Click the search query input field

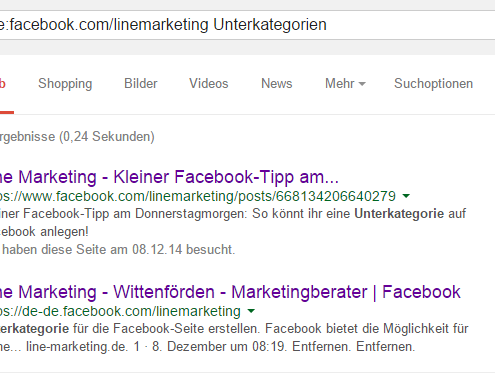(247, 25)
